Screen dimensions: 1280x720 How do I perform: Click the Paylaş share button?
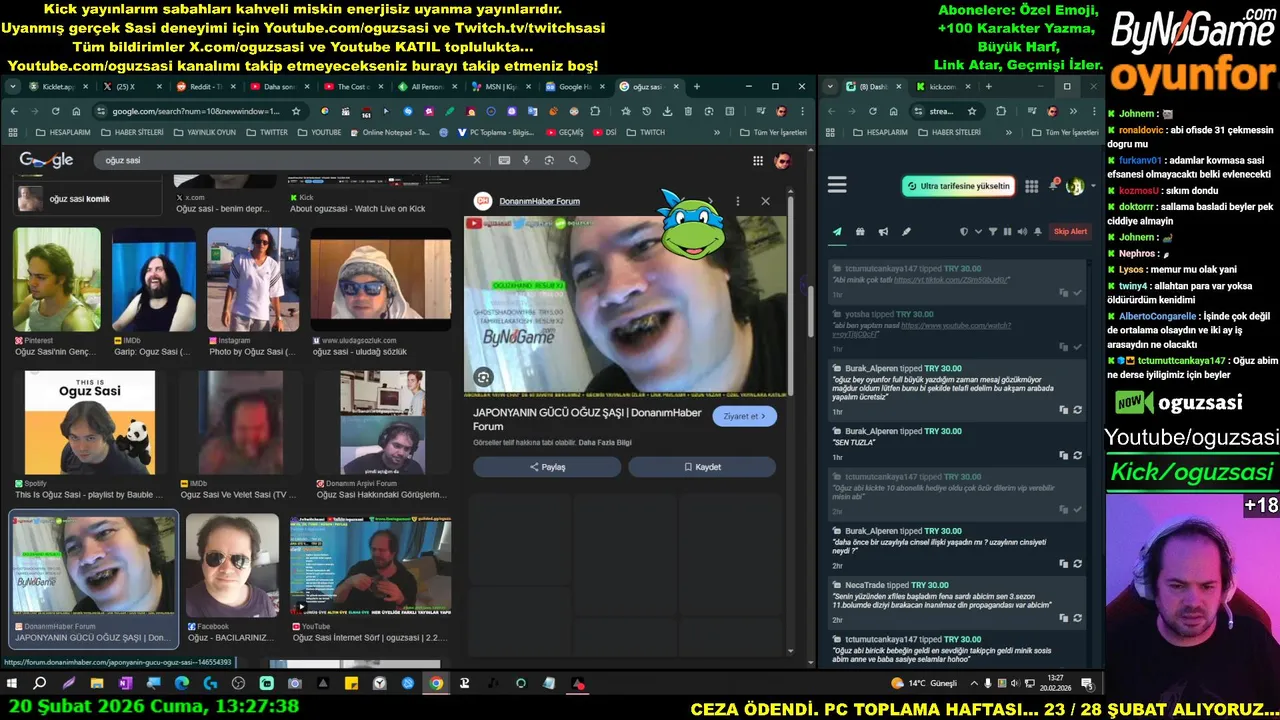coord(547,467)
